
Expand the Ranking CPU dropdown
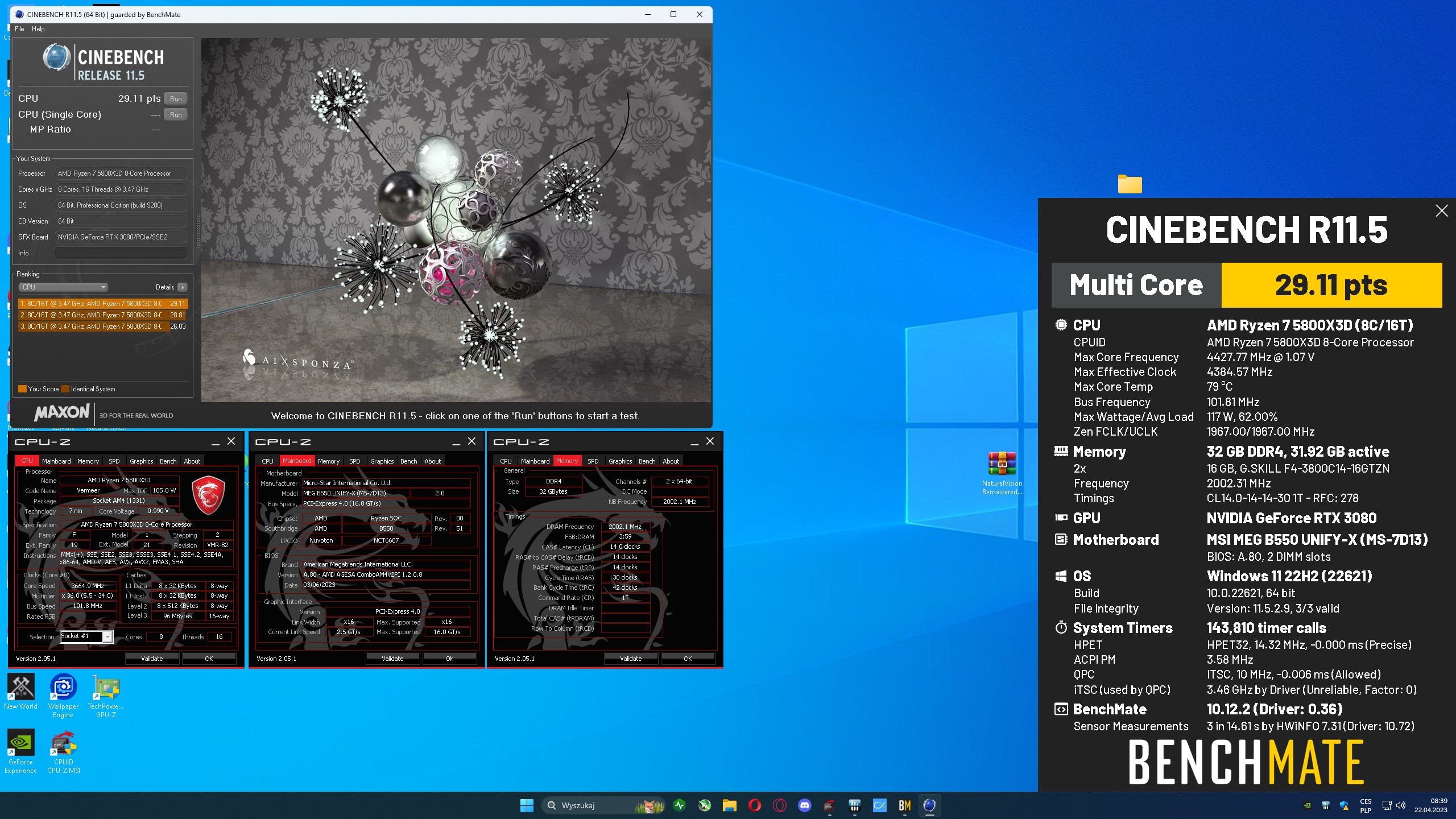[x=63, y=287]
